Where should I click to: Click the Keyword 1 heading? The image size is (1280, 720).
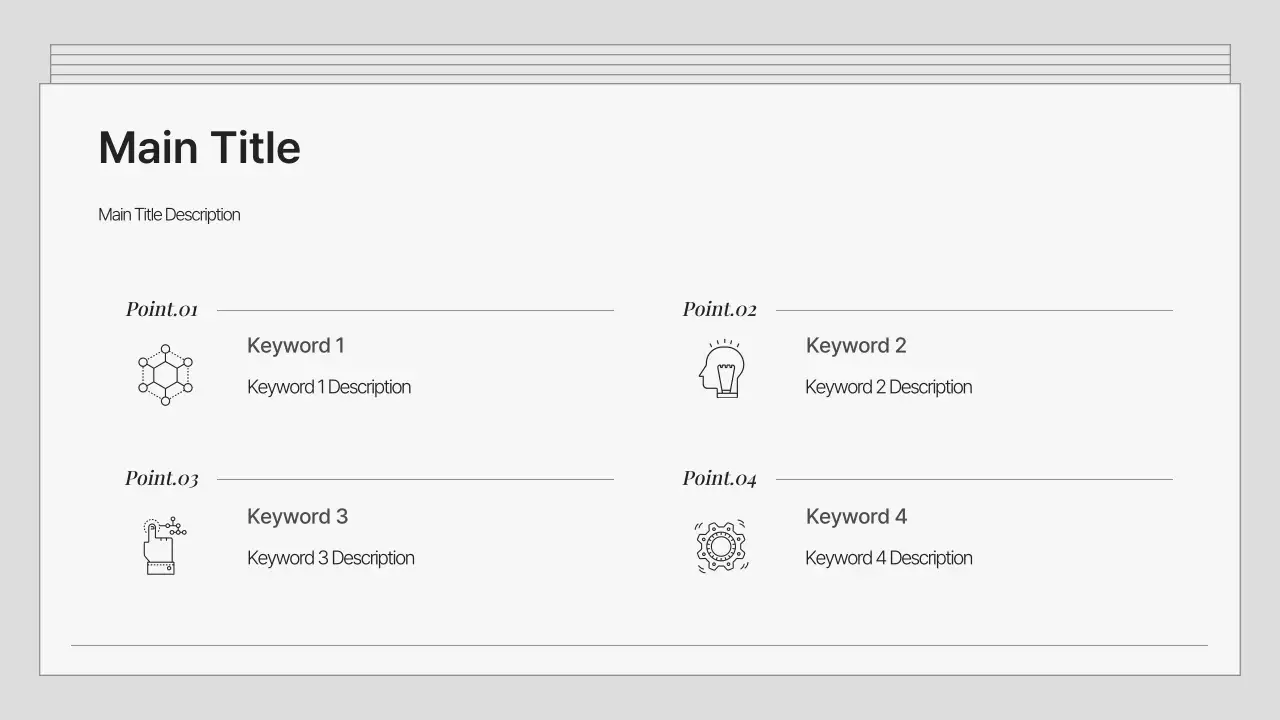point(296,346)
